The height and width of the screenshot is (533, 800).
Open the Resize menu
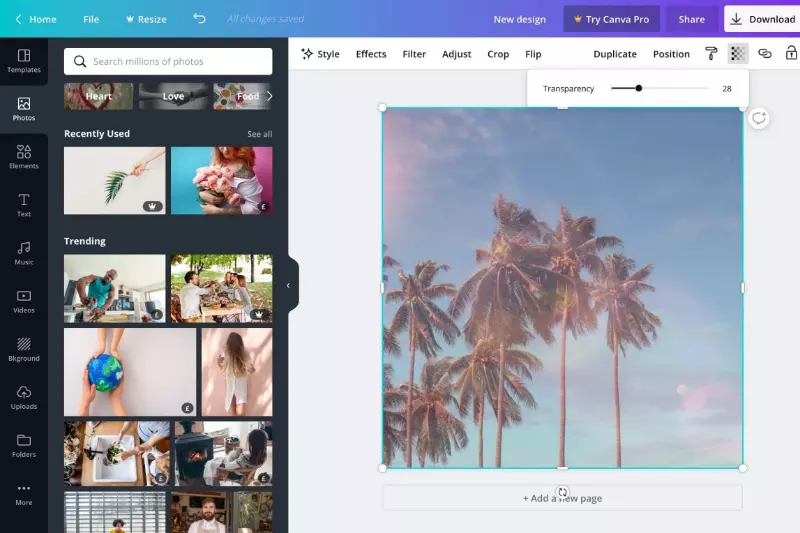click(x=146, y=19)
